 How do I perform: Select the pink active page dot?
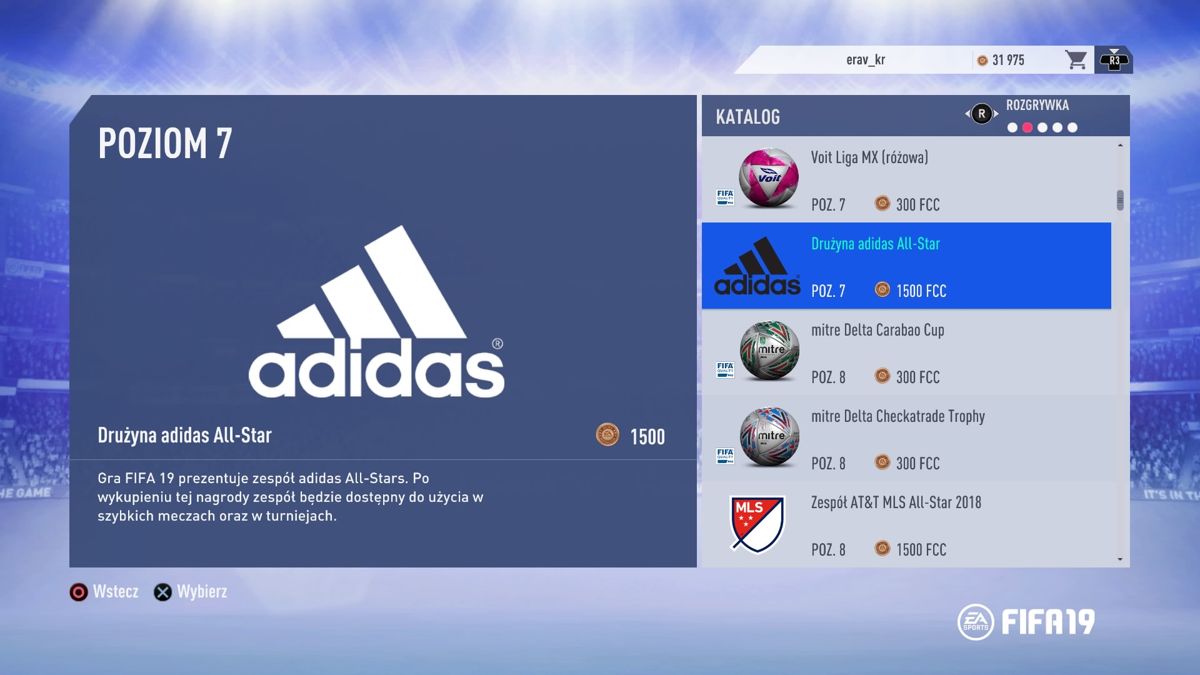pos(1027,128)
